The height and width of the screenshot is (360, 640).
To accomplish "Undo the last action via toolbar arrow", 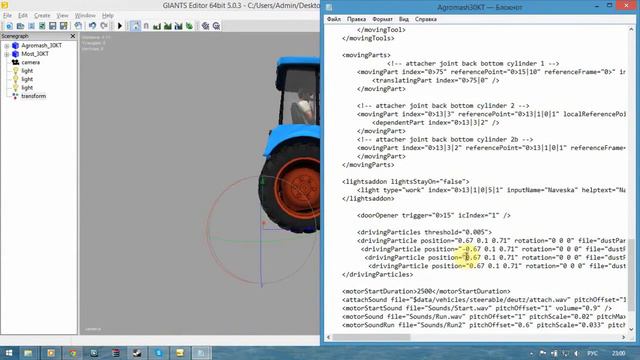I will point(93,26).
